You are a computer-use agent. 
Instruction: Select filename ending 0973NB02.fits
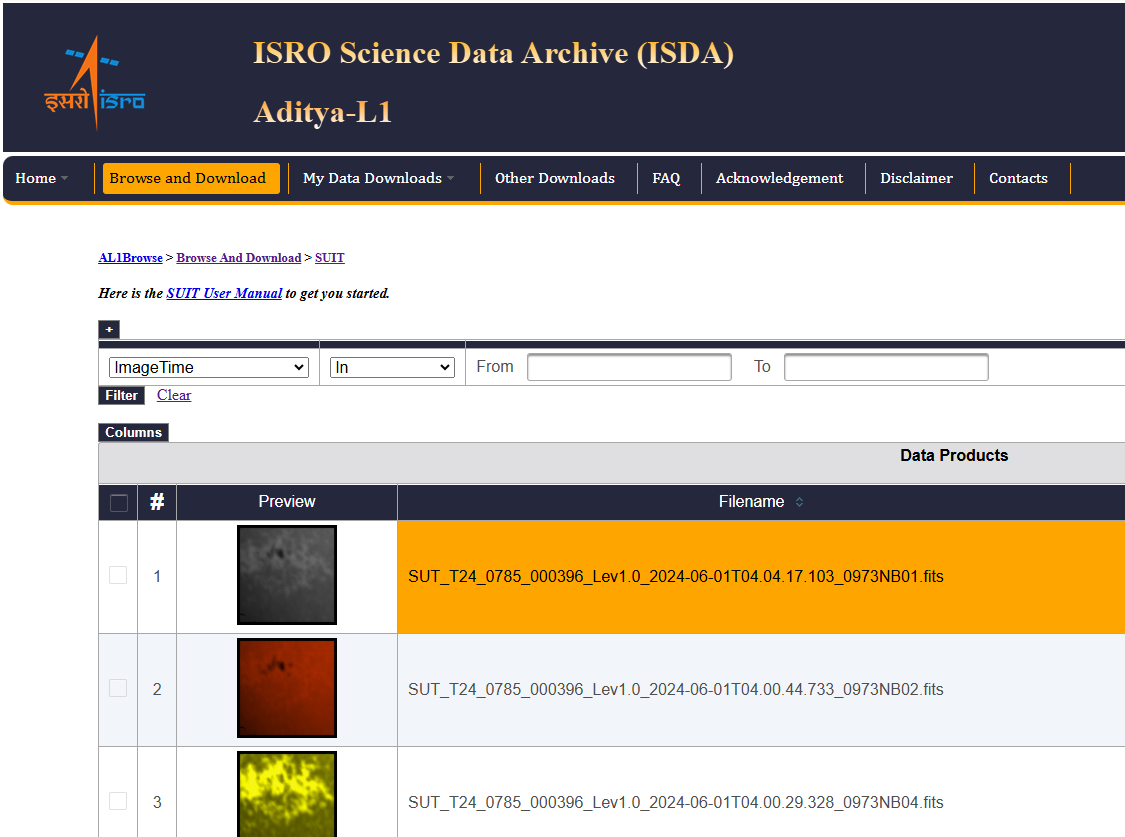tap(676, 689)
